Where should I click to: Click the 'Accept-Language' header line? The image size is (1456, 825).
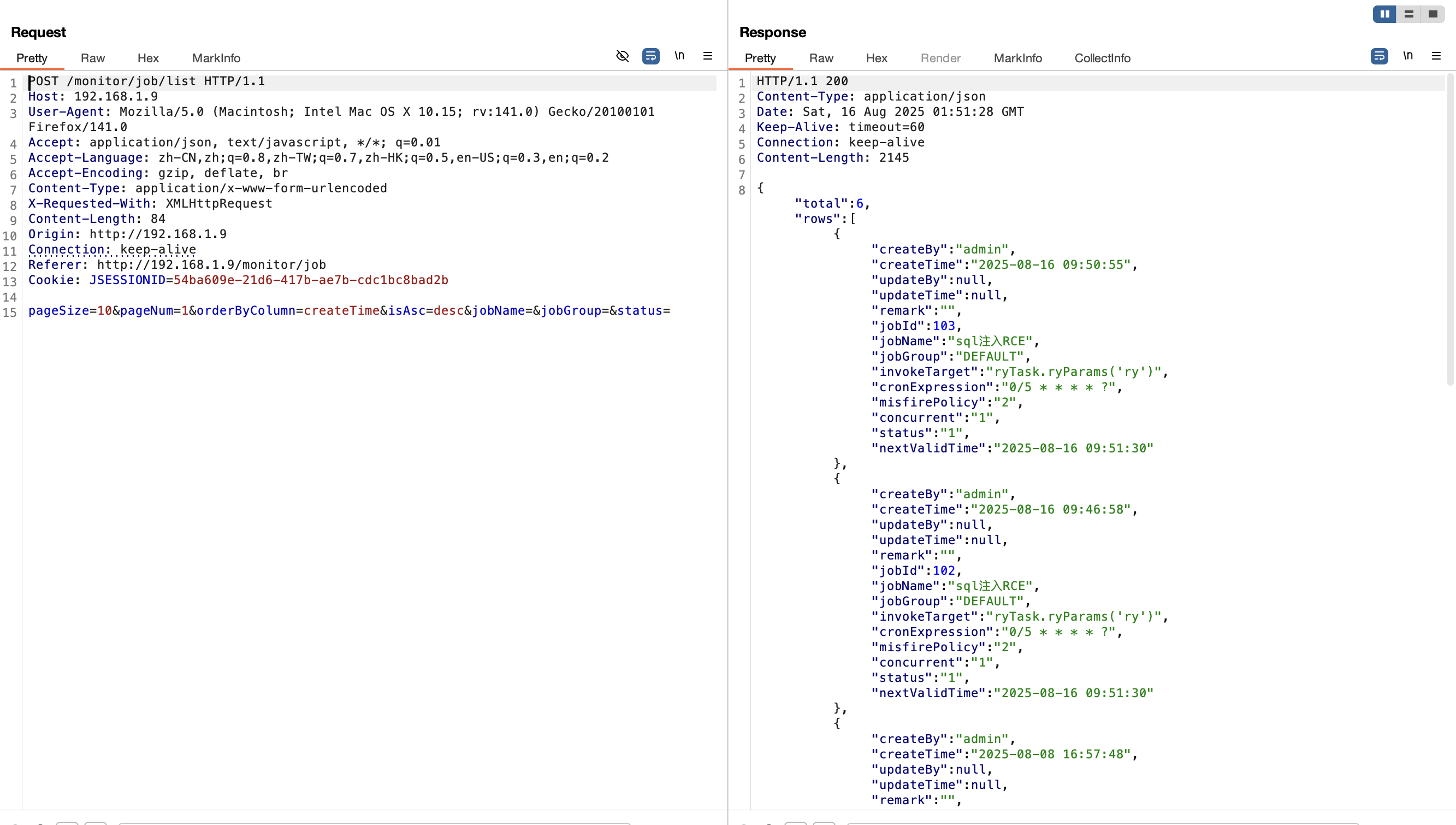point(318,157)
